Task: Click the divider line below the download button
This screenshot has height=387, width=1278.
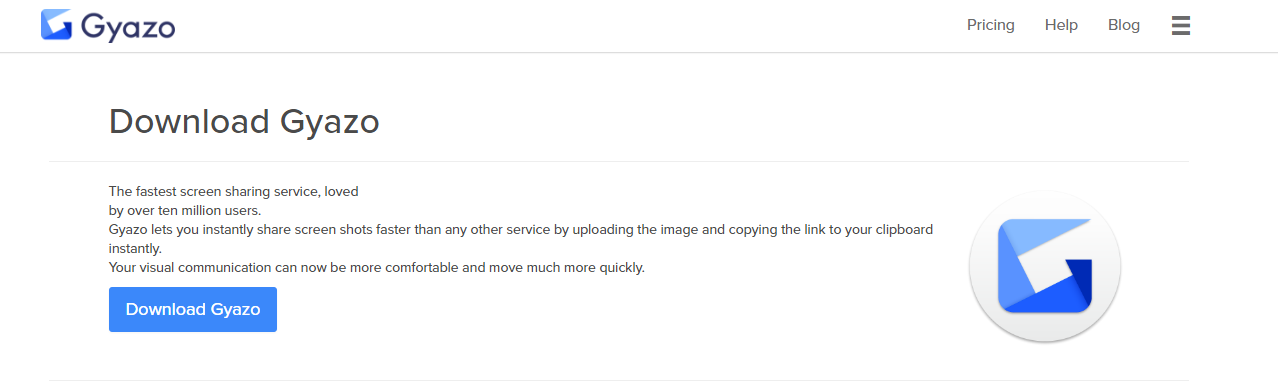Action: click(x=618, y=380)
